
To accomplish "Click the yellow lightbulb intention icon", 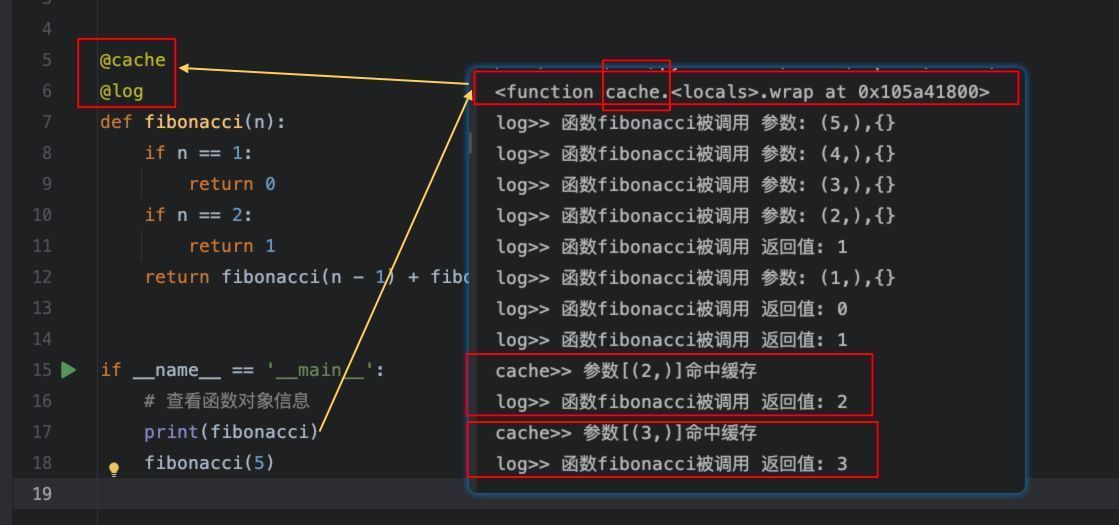I will pyautogui.click(x=113, y=469).
